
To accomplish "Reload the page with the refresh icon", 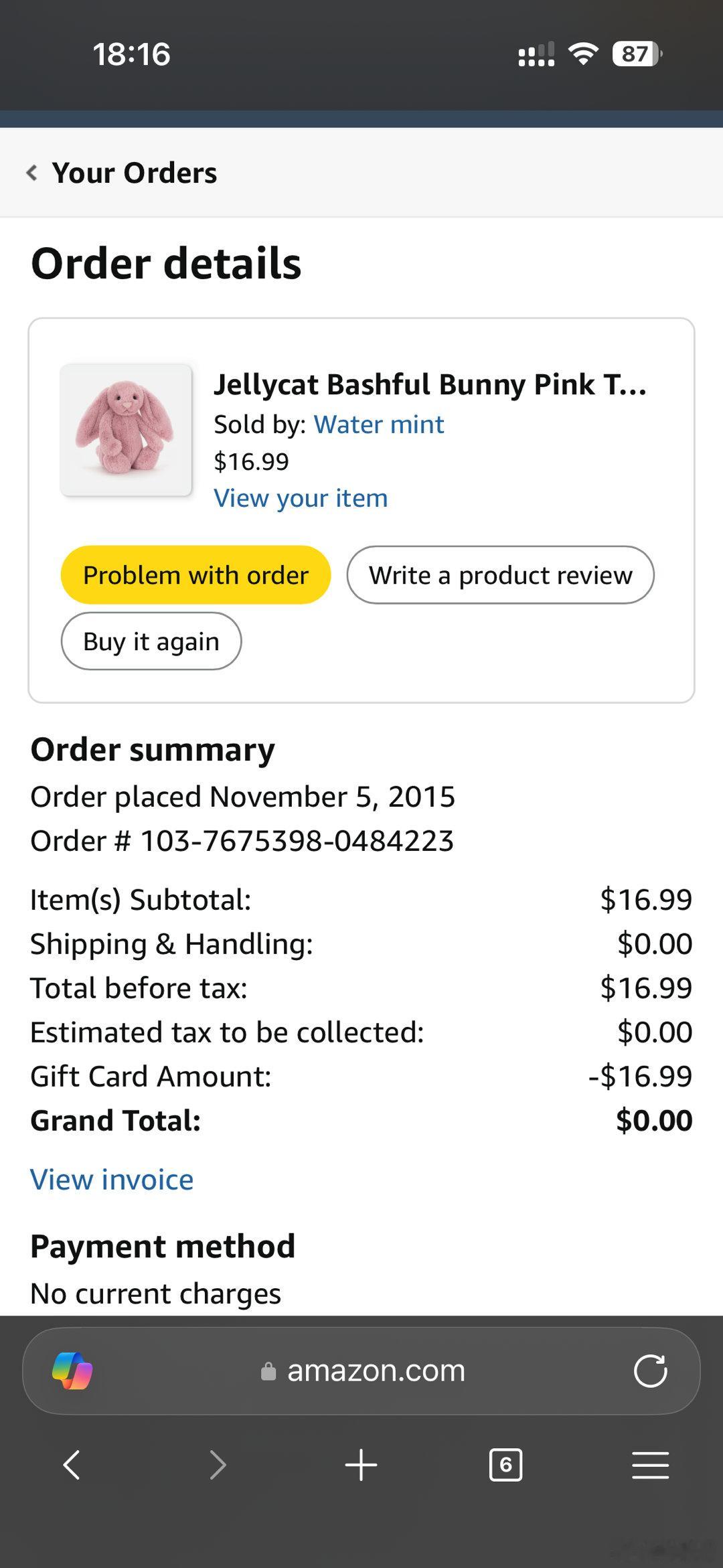I will pyautogui.click(x=650, y=1370).
